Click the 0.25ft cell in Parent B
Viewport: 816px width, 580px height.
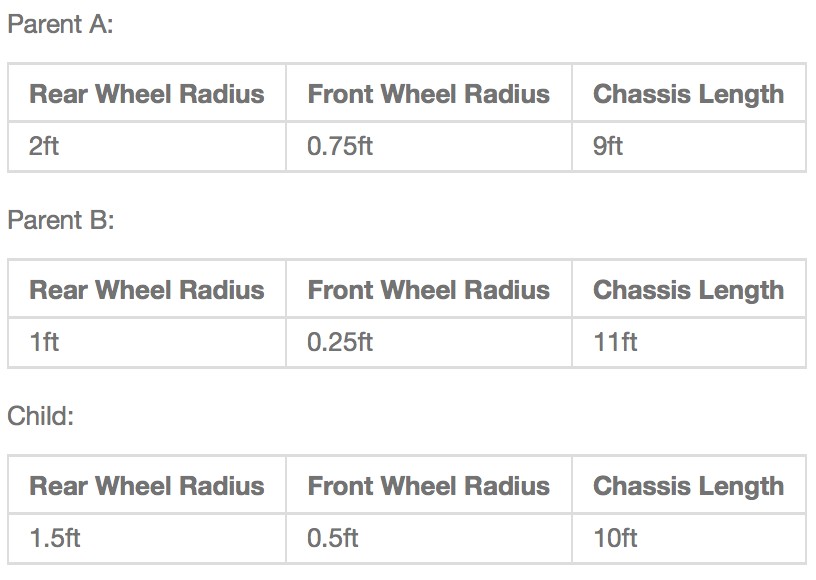[x=340, y=342]
